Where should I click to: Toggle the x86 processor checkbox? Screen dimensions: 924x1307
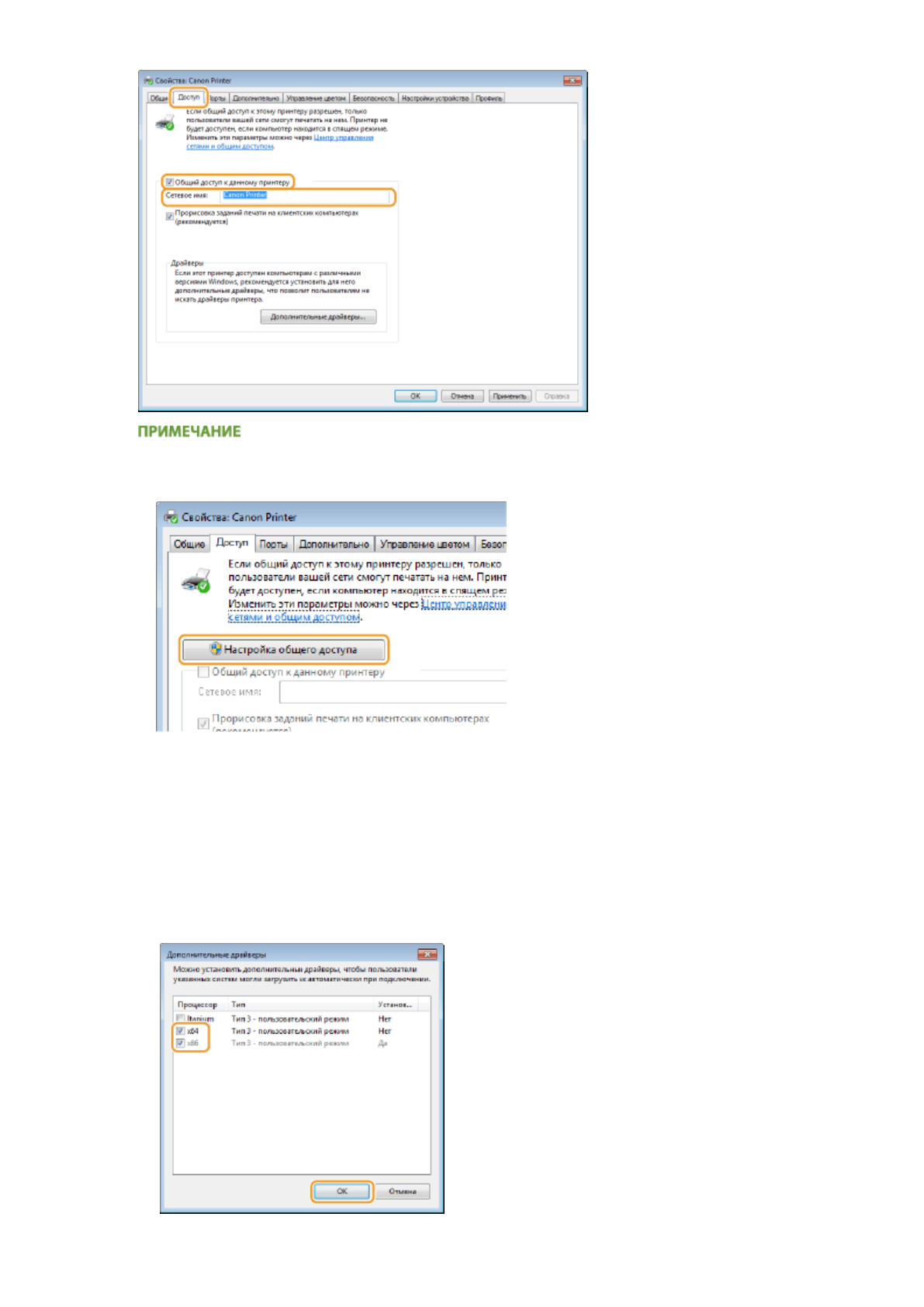point(181,1043)
